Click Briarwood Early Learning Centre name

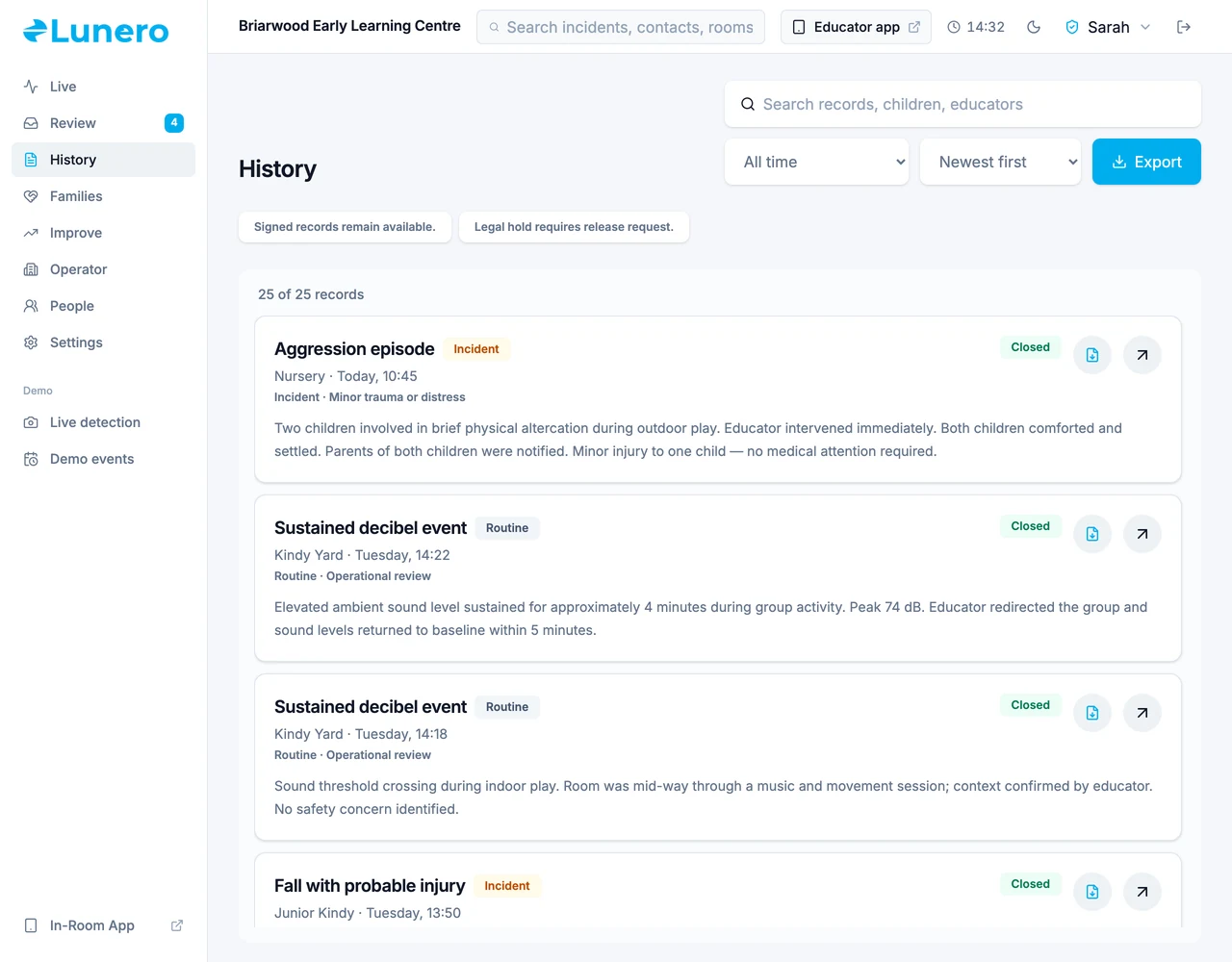point(349,26)
